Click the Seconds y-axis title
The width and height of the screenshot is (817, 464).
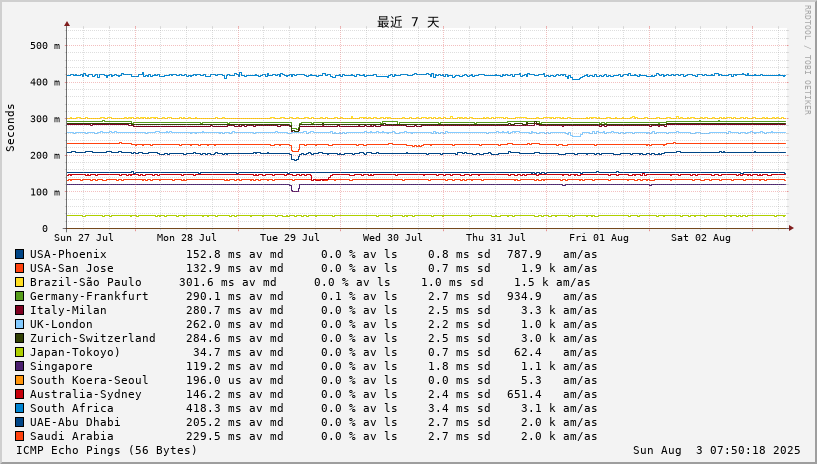[10, 128]
